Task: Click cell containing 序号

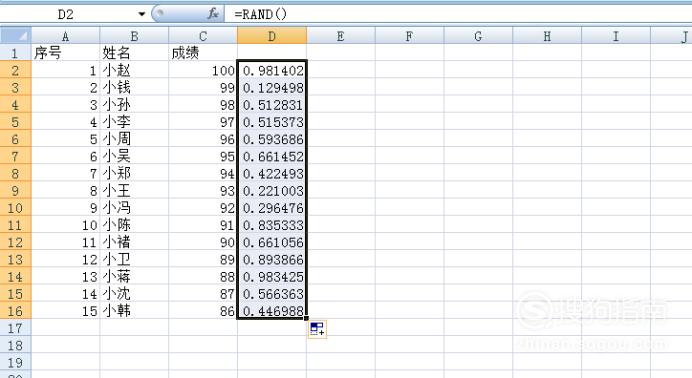Action: pos(66,53)
